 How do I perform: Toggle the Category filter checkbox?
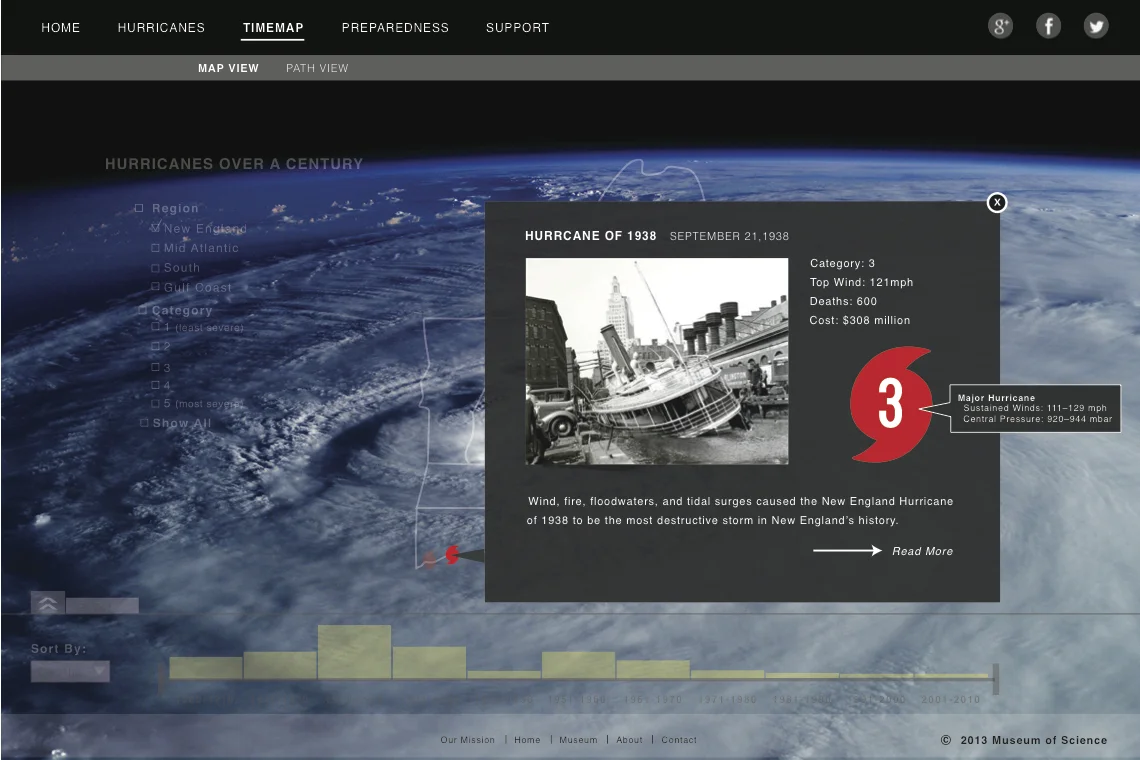pyautogui.click(x=142, y=310)
